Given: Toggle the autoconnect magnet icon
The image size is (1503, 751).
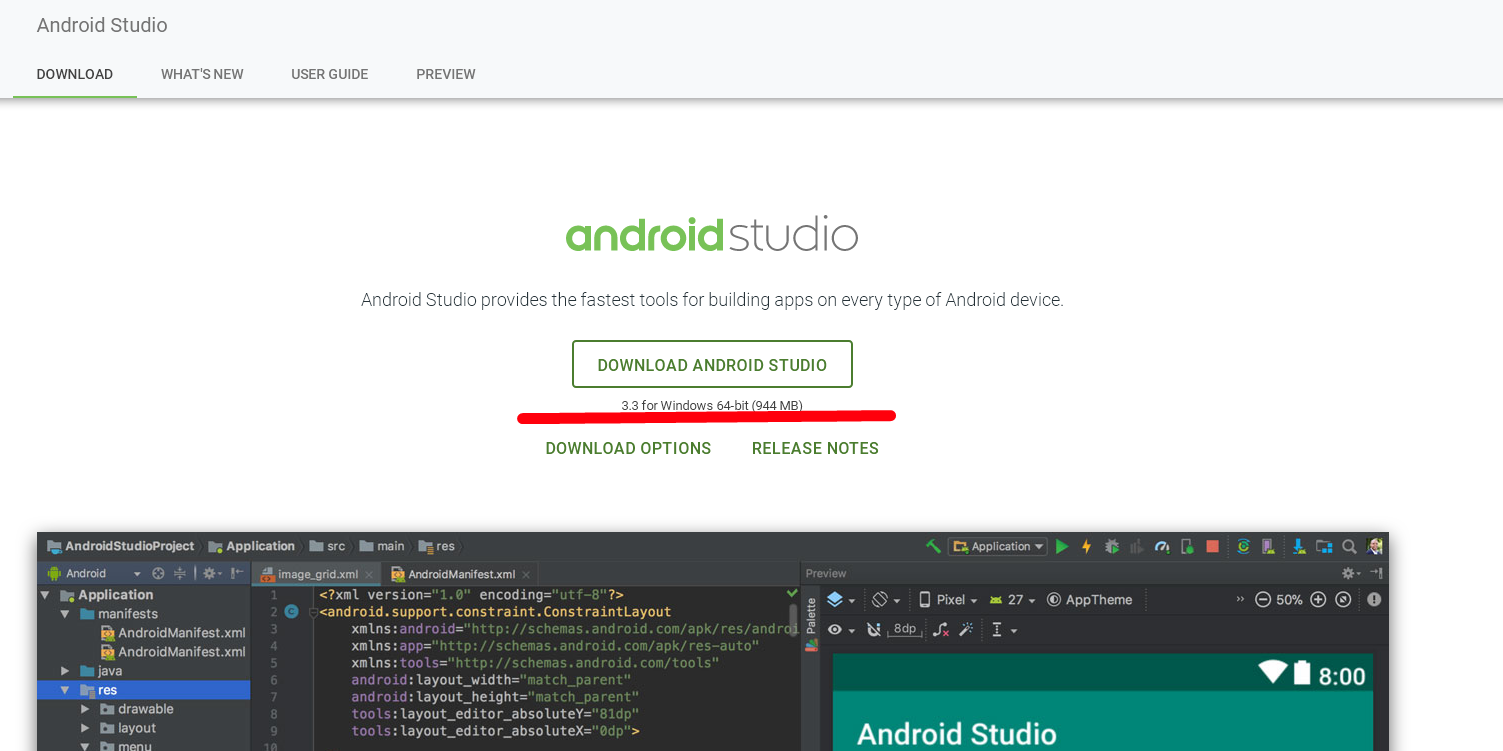Looking at the screenshot, I should [x=874, y=629].
